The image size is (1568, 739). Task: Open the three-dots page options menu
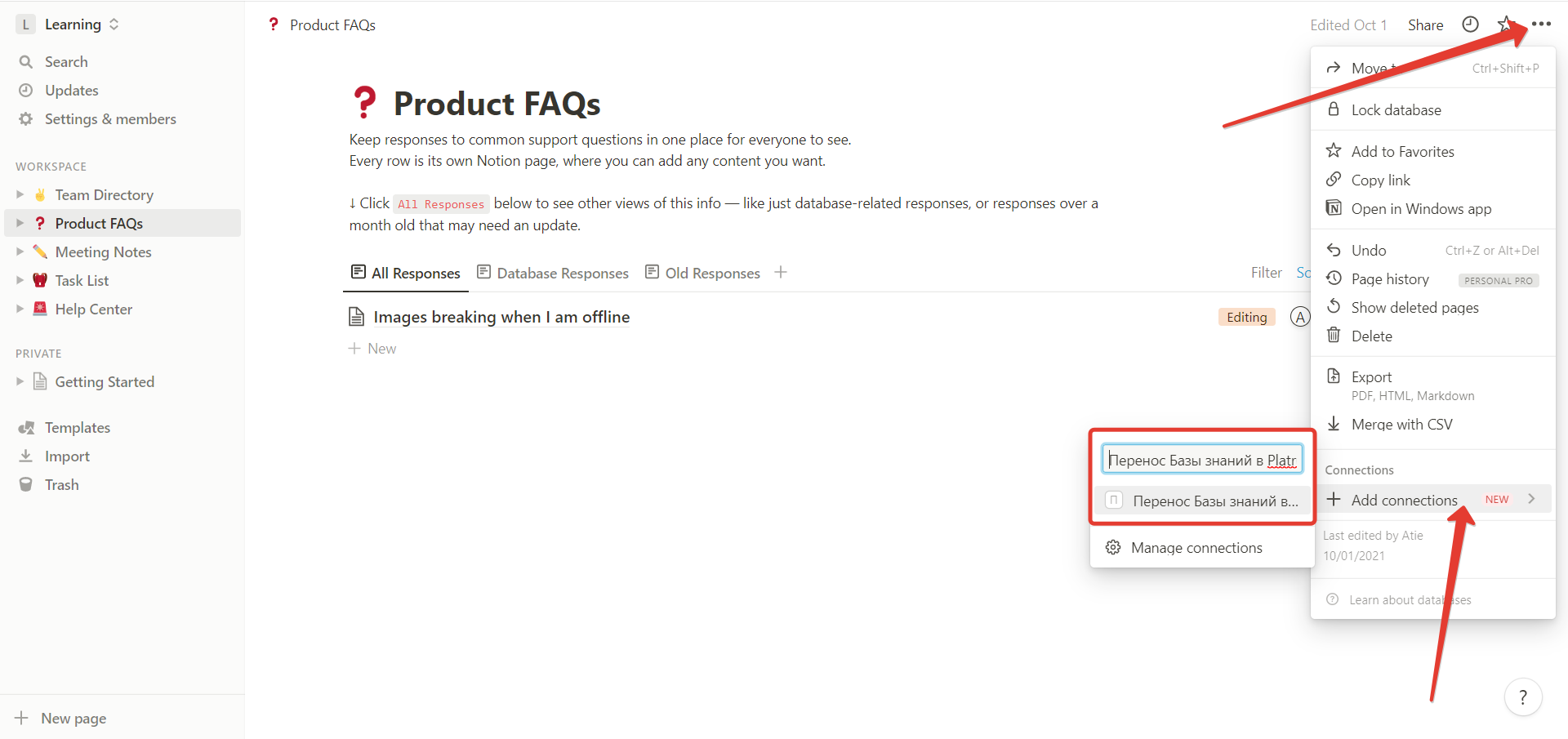click(x=1541, y=24)
